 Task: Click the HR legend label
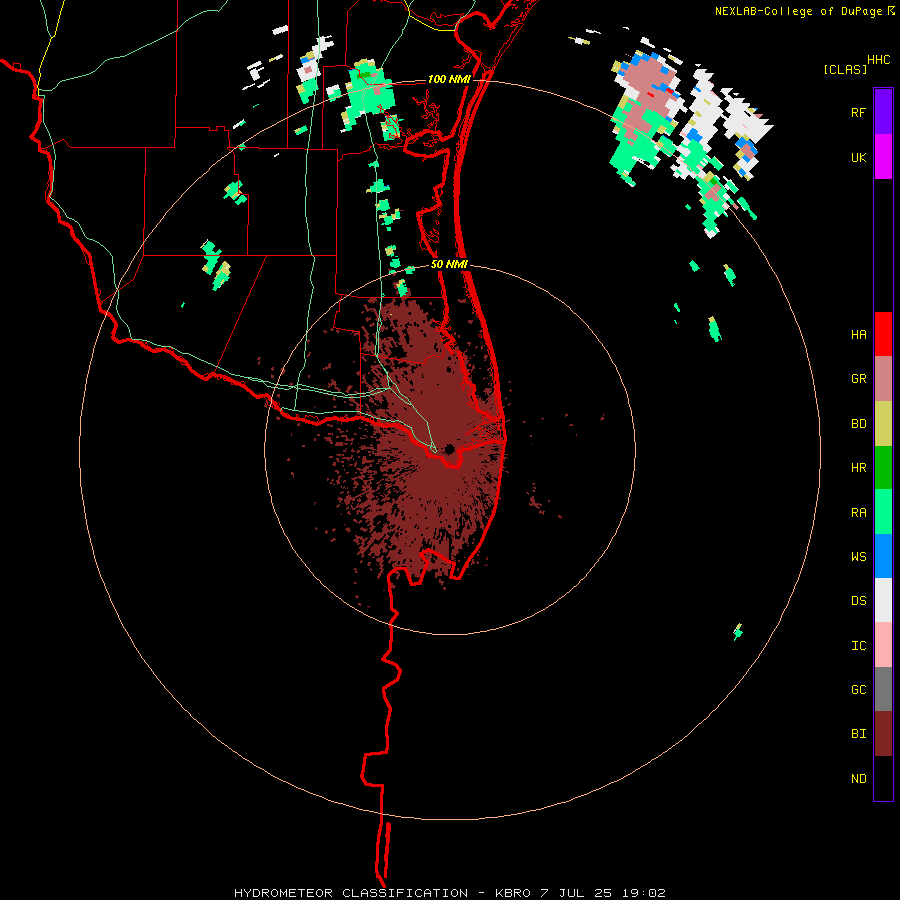pos(858,468)
